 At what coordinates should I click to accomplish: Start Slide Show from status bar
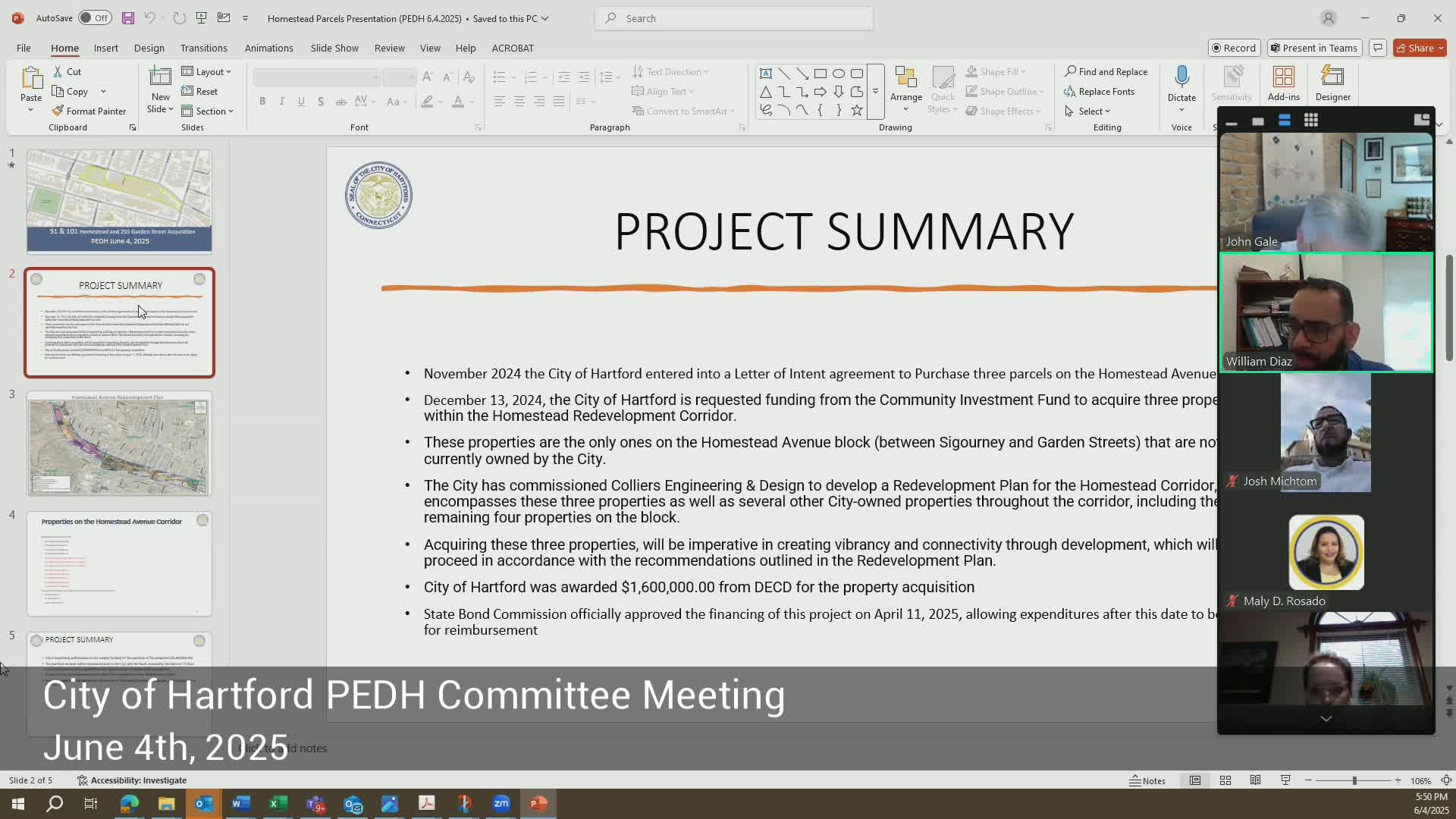pyautogui.click(x=1285, y=780)
